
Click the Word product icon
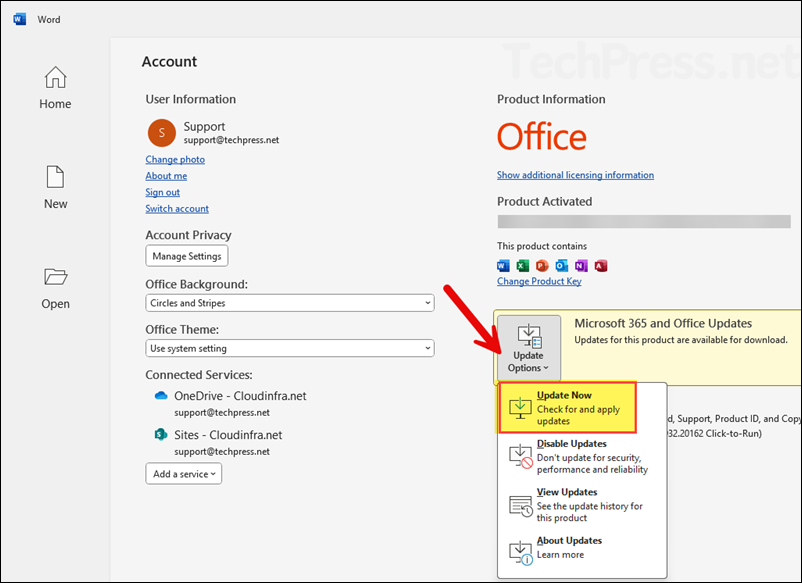click(x=503, y=265)
